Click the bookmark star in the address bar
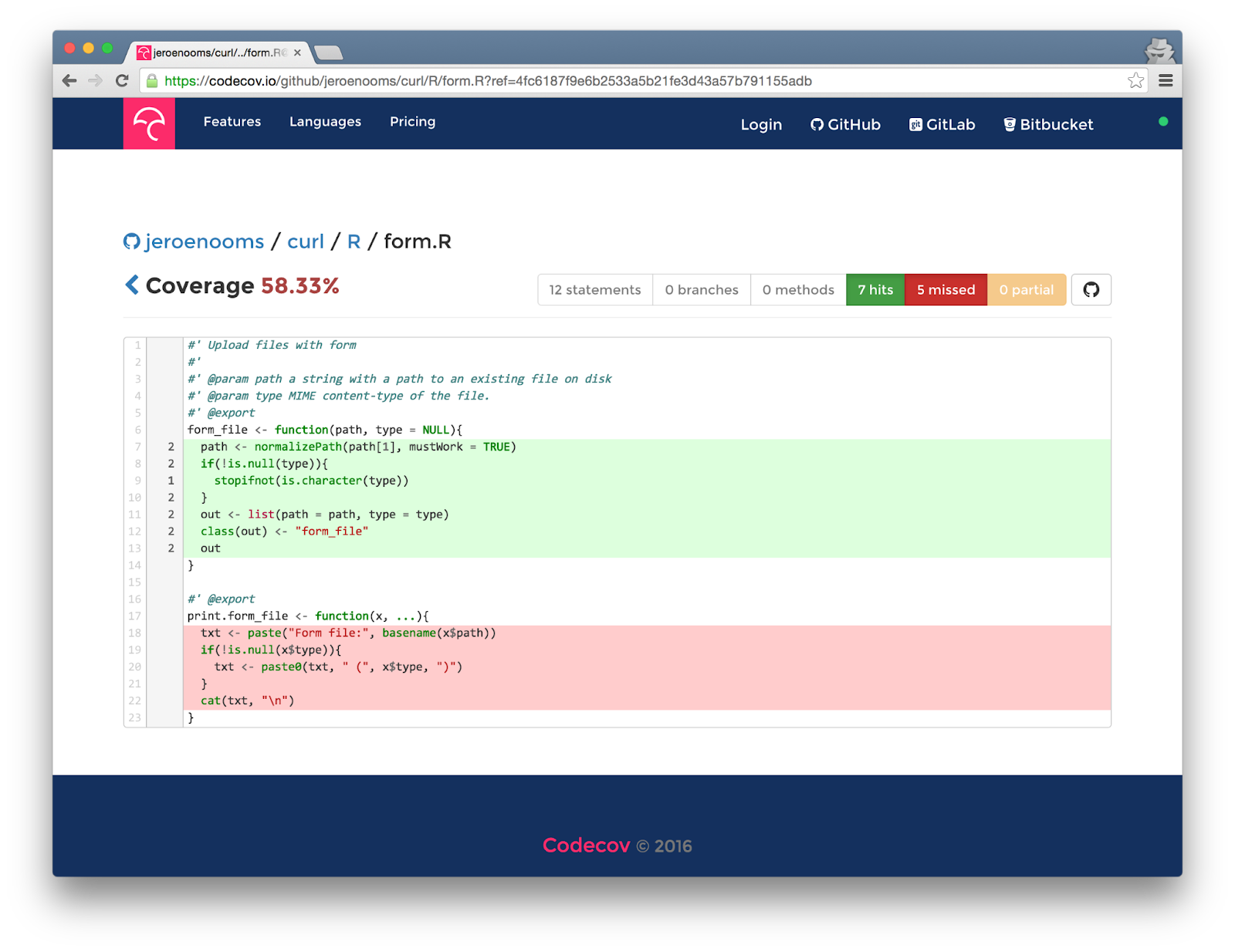Viewport: 1235px width, 952px height. [x=1135, y=80]
